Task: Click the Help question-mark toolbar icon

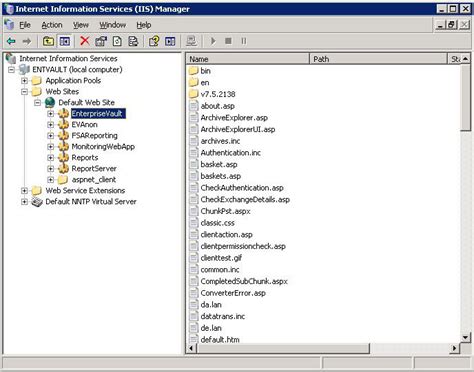Action: (x=154, y=41)
